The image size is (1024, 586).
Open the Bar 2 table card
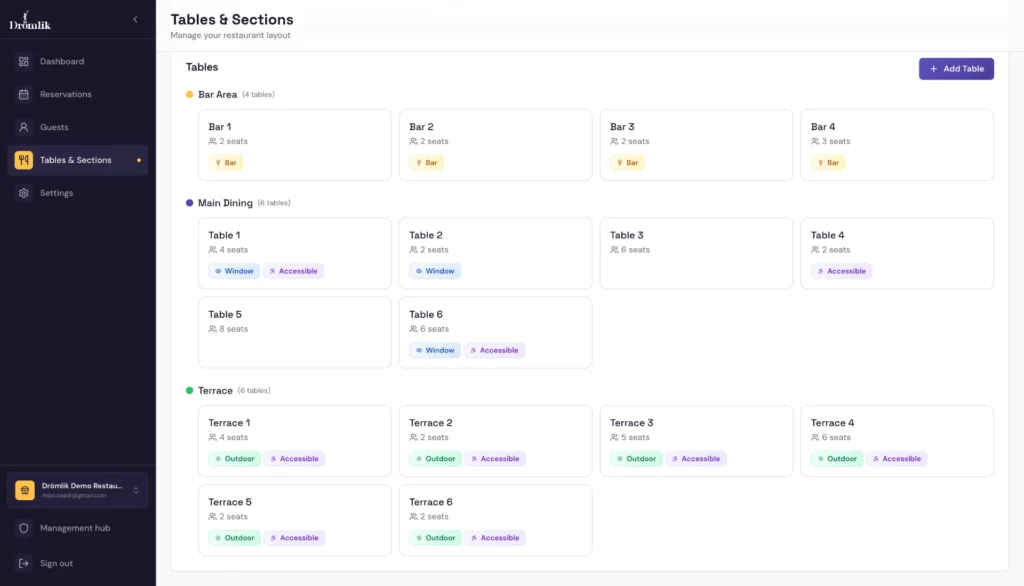[x=496, y=145]
